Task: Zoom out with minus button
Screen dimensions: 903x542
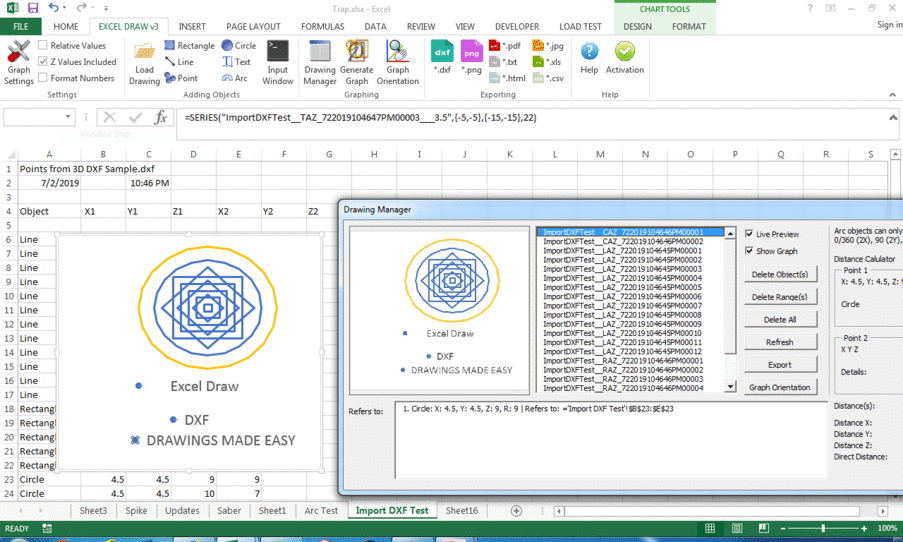Action: 783,528
